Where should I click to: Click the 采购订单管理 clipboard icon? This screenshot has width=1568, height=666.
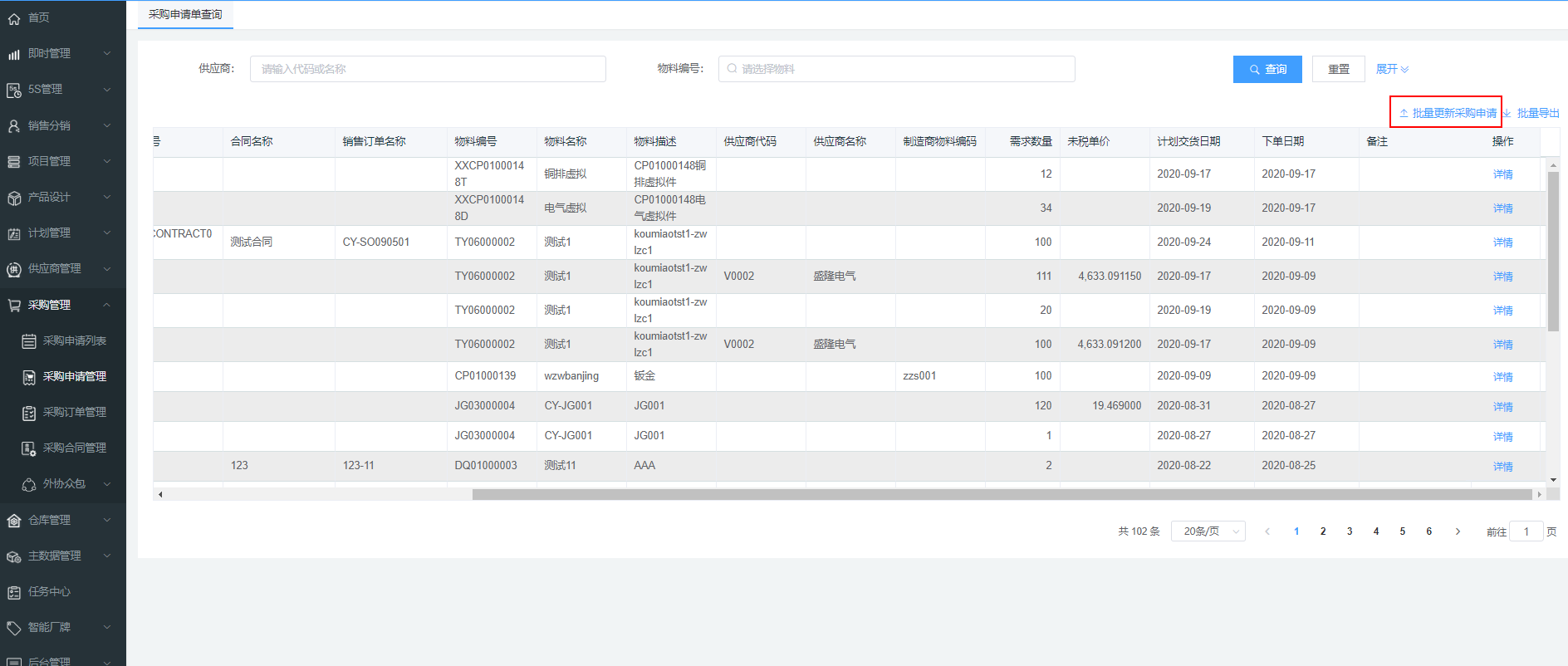pos(29,413)
